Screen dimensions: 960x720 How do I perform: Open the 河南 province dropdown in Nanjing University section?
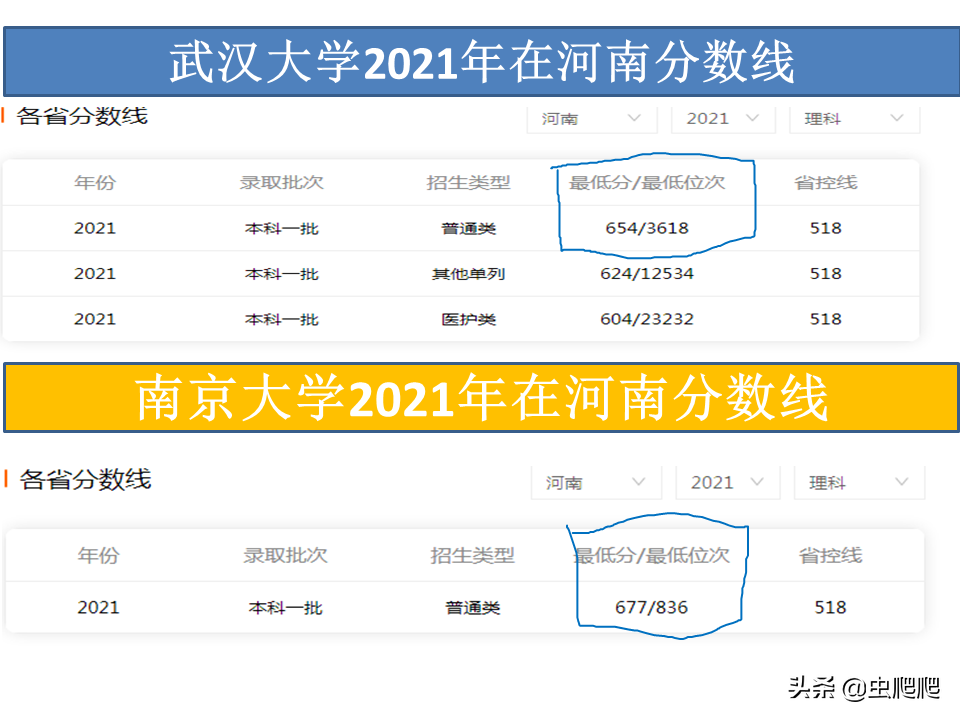[x=595, y=482]
